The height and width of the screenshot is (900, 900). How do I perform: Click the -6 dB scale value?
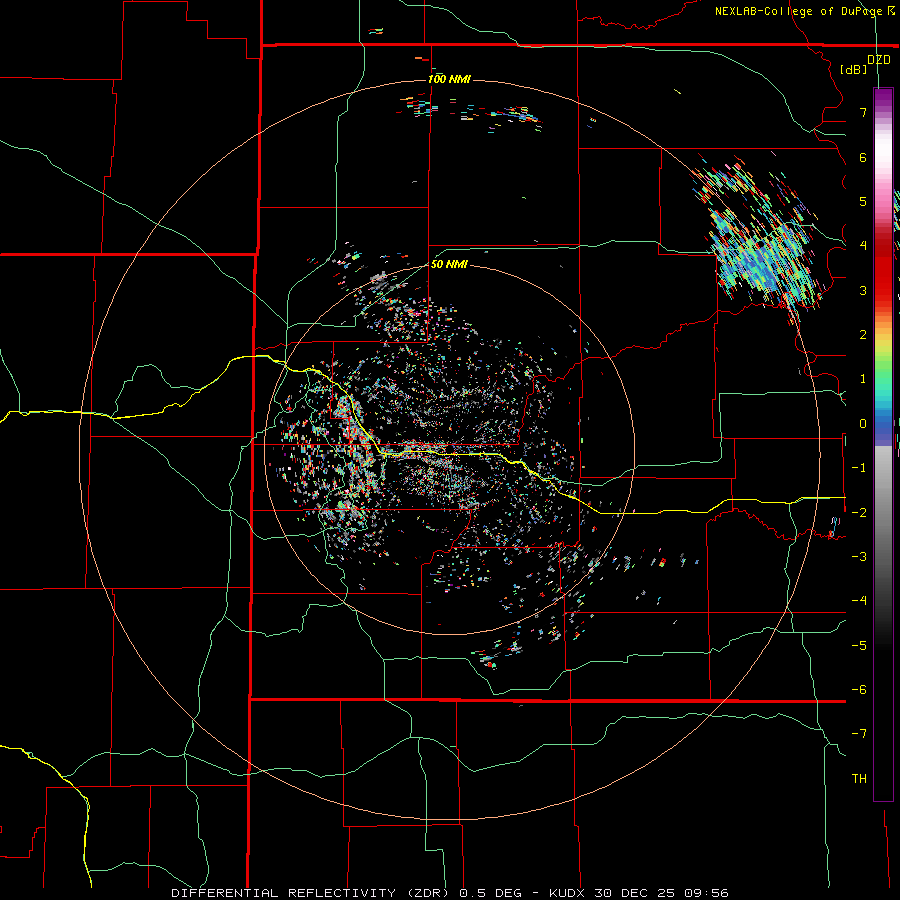859,690
